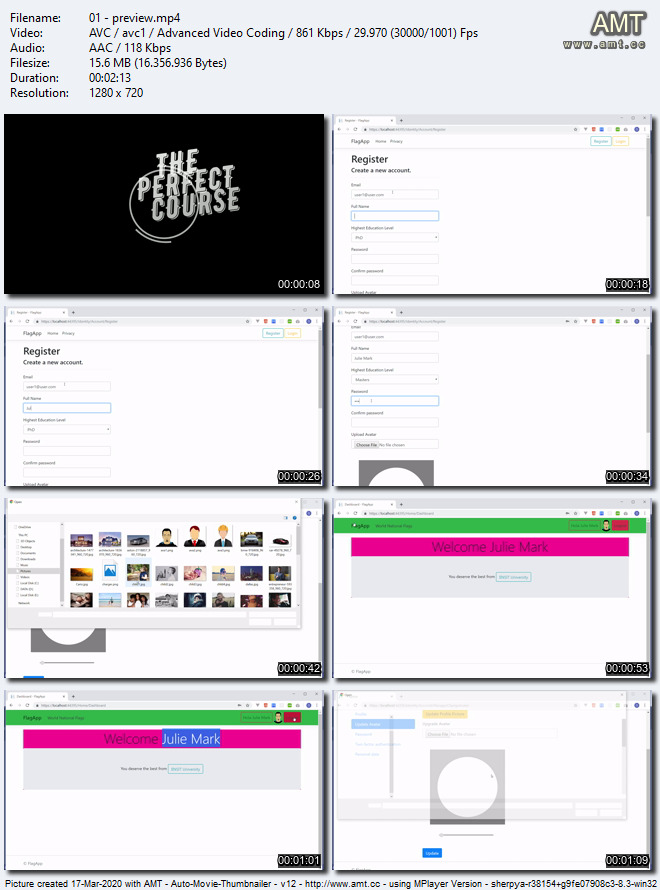Click the browser back arrow in the 00:00:53 frame
Screen dimensions: 660x890
[340, 515]
